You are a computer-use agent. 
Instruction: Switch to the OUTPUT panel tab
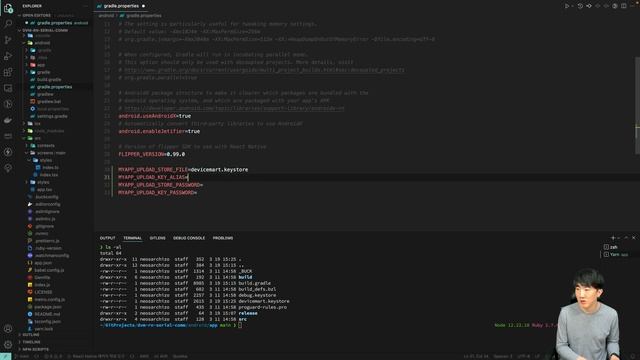point(108,238)
